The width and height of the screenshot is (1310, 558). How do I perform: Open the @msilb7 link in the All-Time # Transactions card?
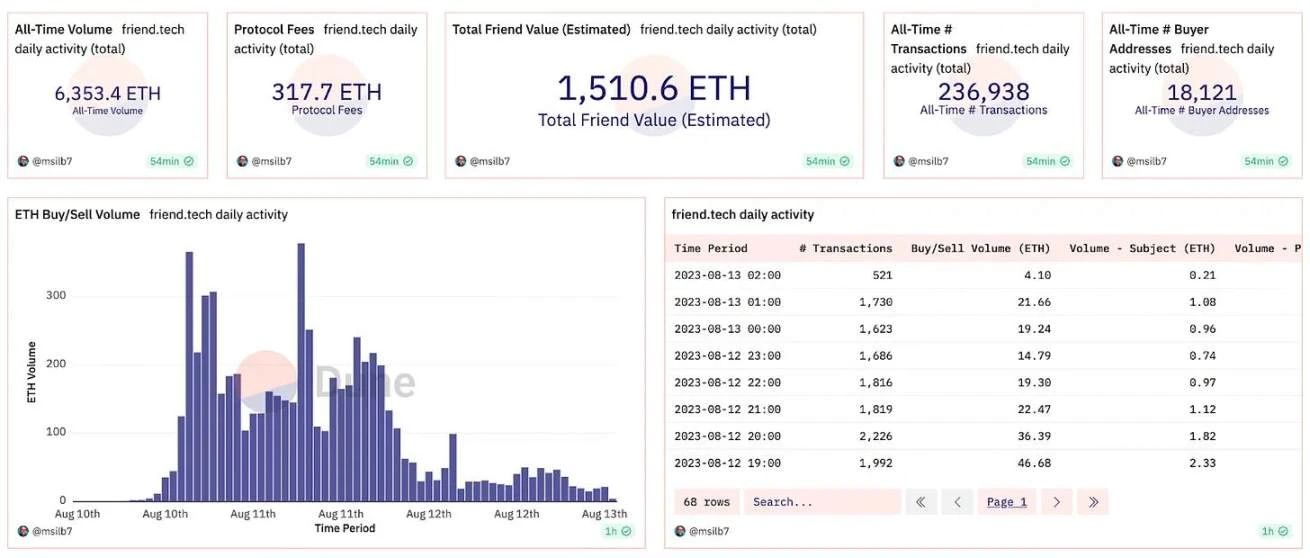926,161
